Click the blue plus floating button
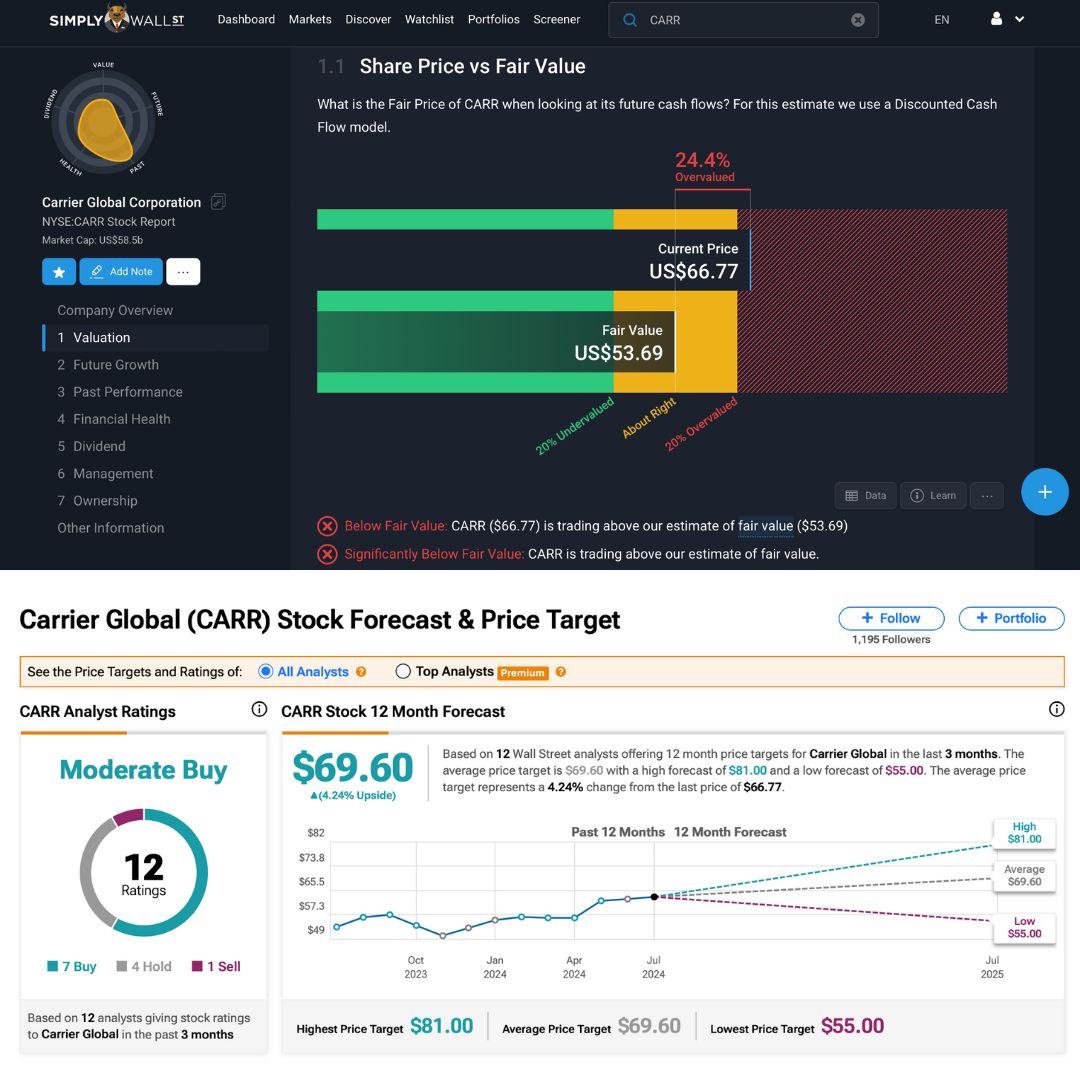Screen dimensions: 1080x1080 [x=1044, y=492]
